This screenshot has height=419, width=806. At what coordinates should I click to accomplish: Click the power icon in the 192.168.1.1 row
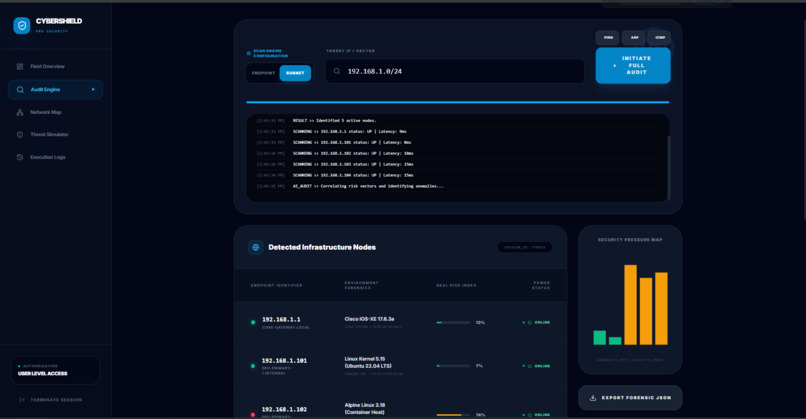coord(529,322)
